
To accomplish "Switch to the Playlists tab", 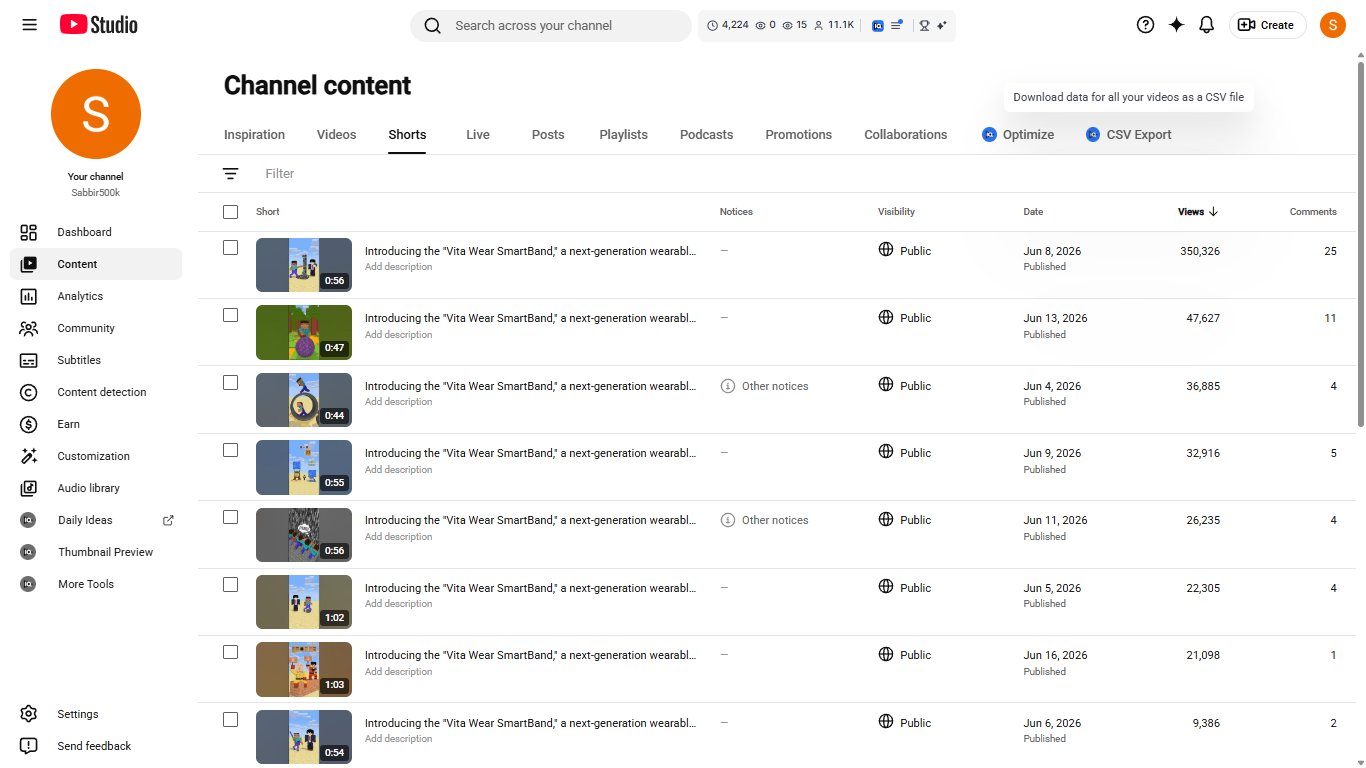I will click(x=623, y=135).
